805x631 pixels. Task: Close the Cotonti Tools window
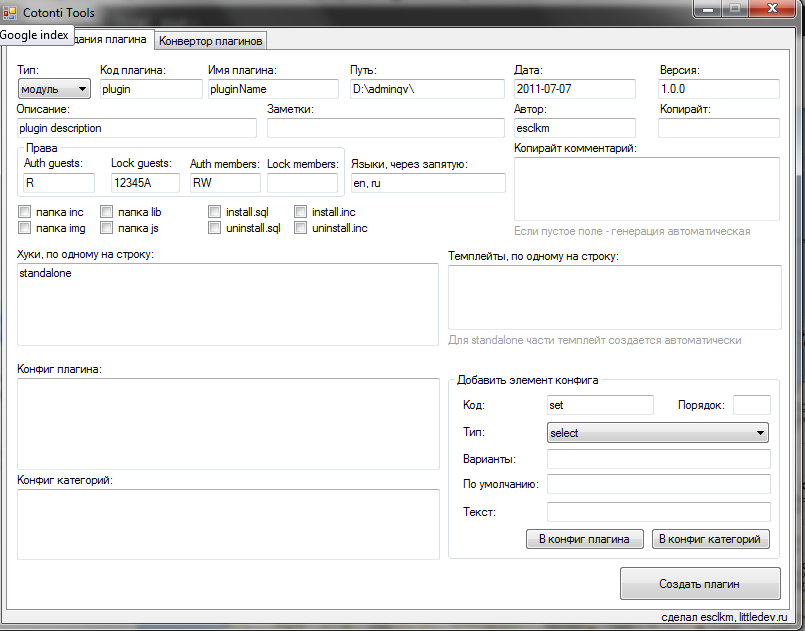click(x=772, y=8)
